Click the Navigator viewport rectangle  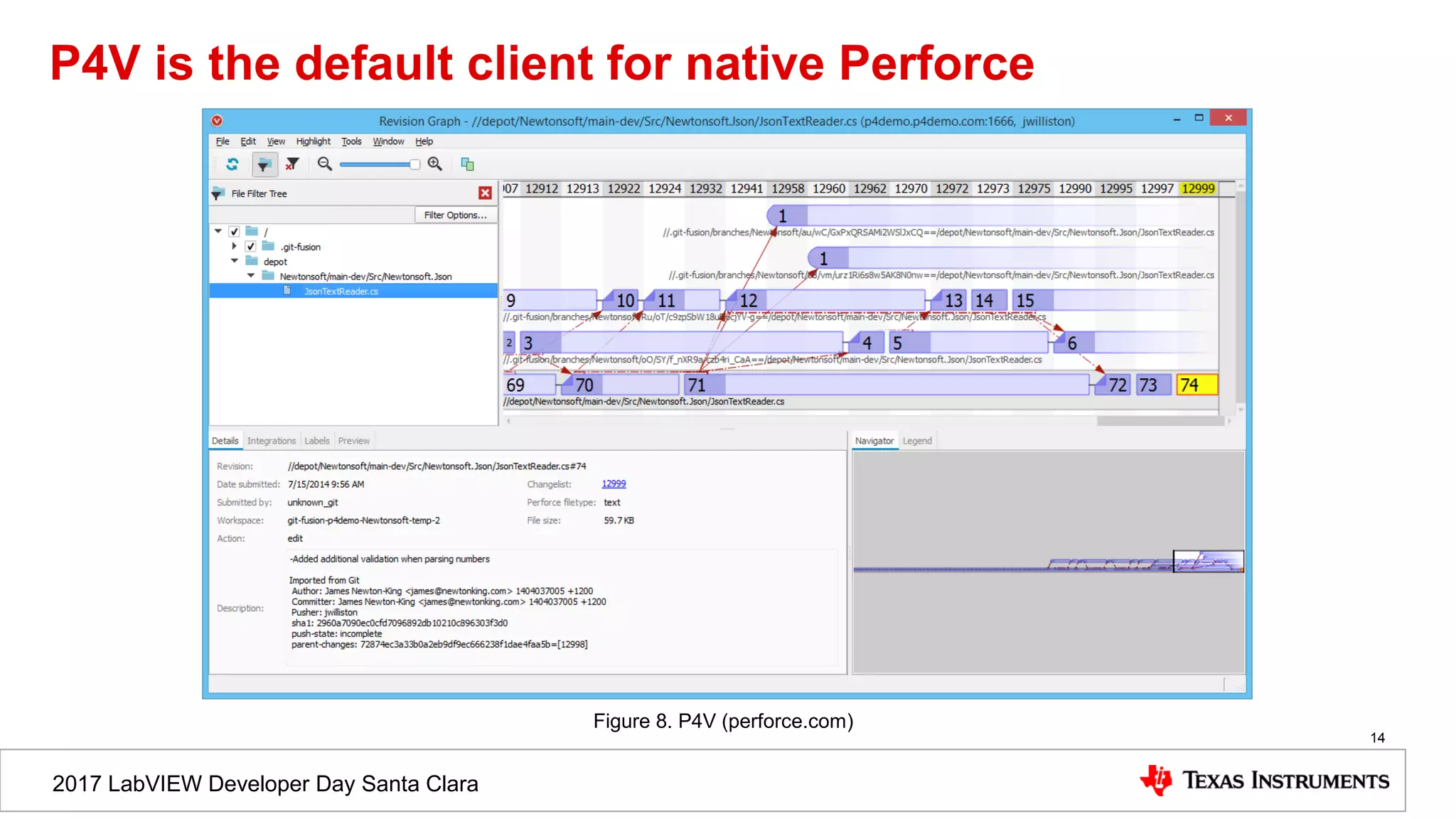pos(1208,561)
